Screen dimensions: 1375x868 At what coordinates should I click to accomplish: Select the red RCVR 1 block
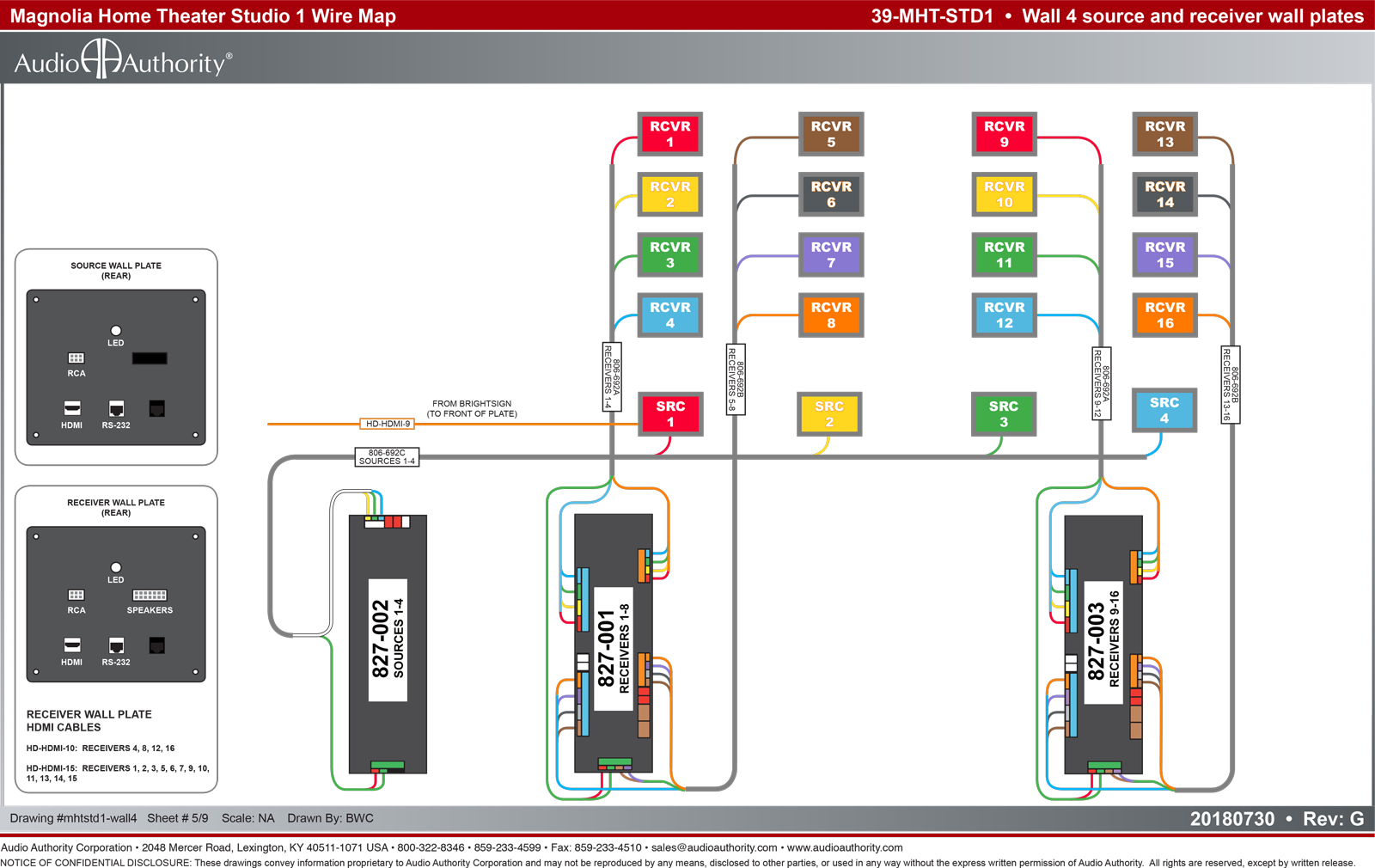[x=670, y=134]
